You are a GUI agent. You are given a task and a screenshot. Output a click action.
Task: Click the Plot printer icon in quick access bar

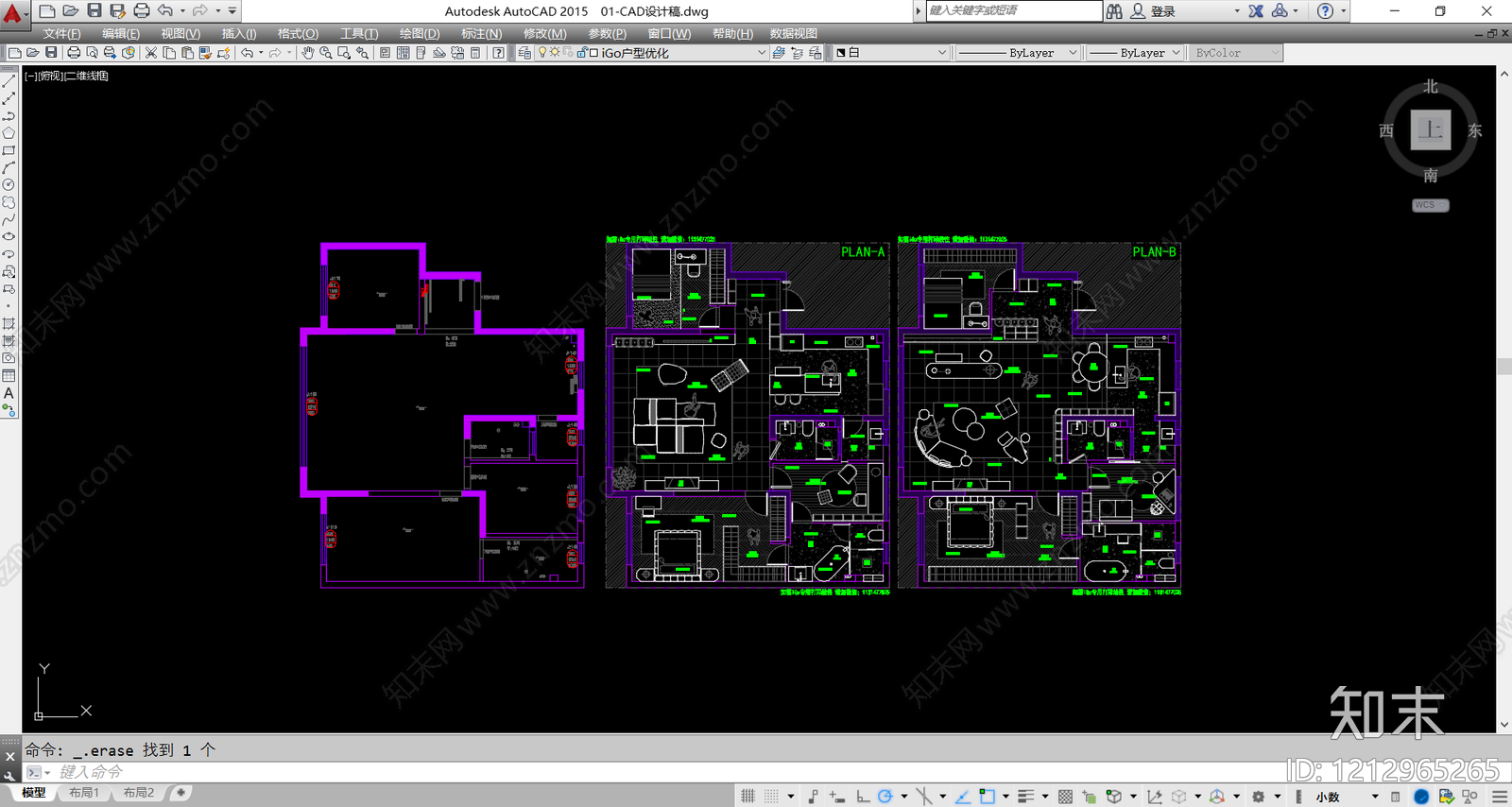click(x=142, y=10)
